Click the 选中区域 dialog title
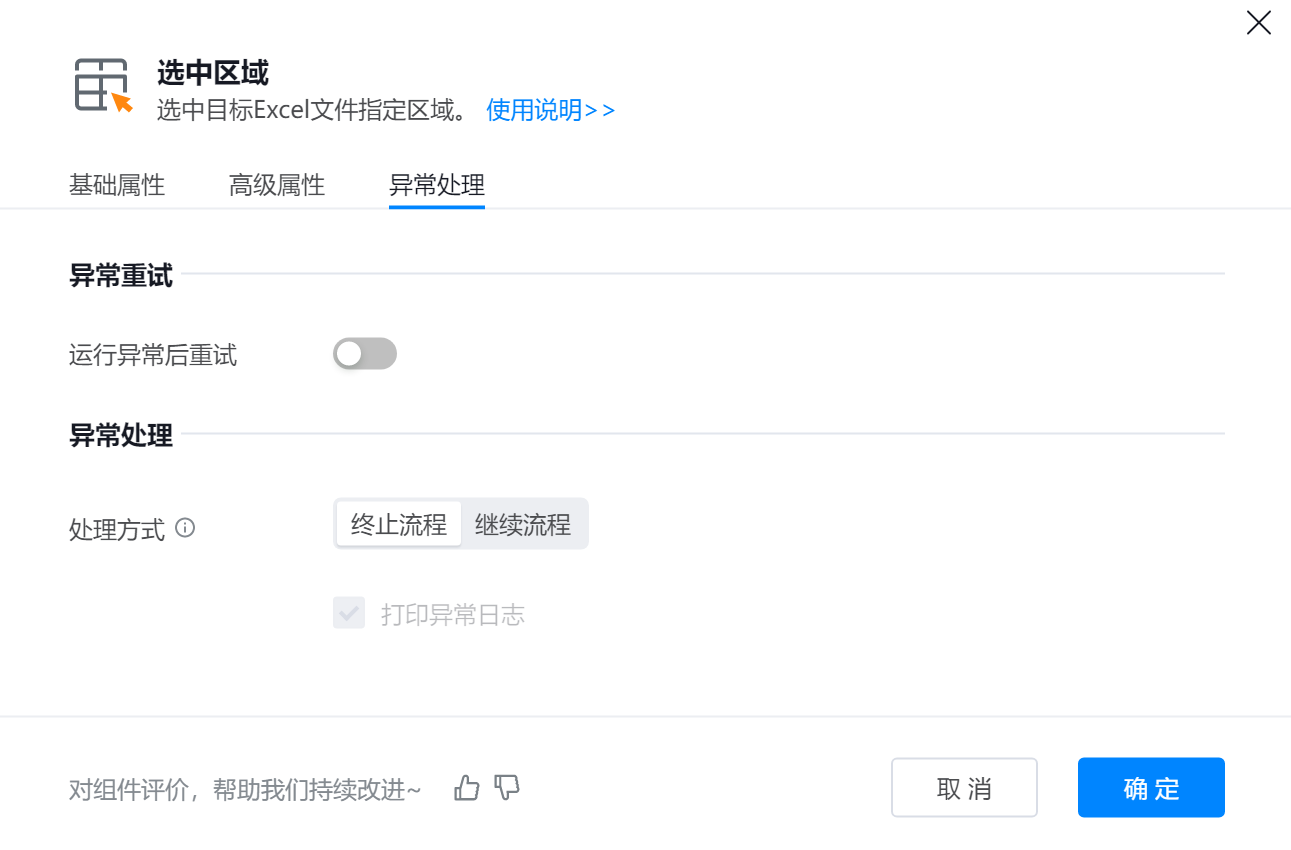1291x850 pixels. (x=213, y=73)
